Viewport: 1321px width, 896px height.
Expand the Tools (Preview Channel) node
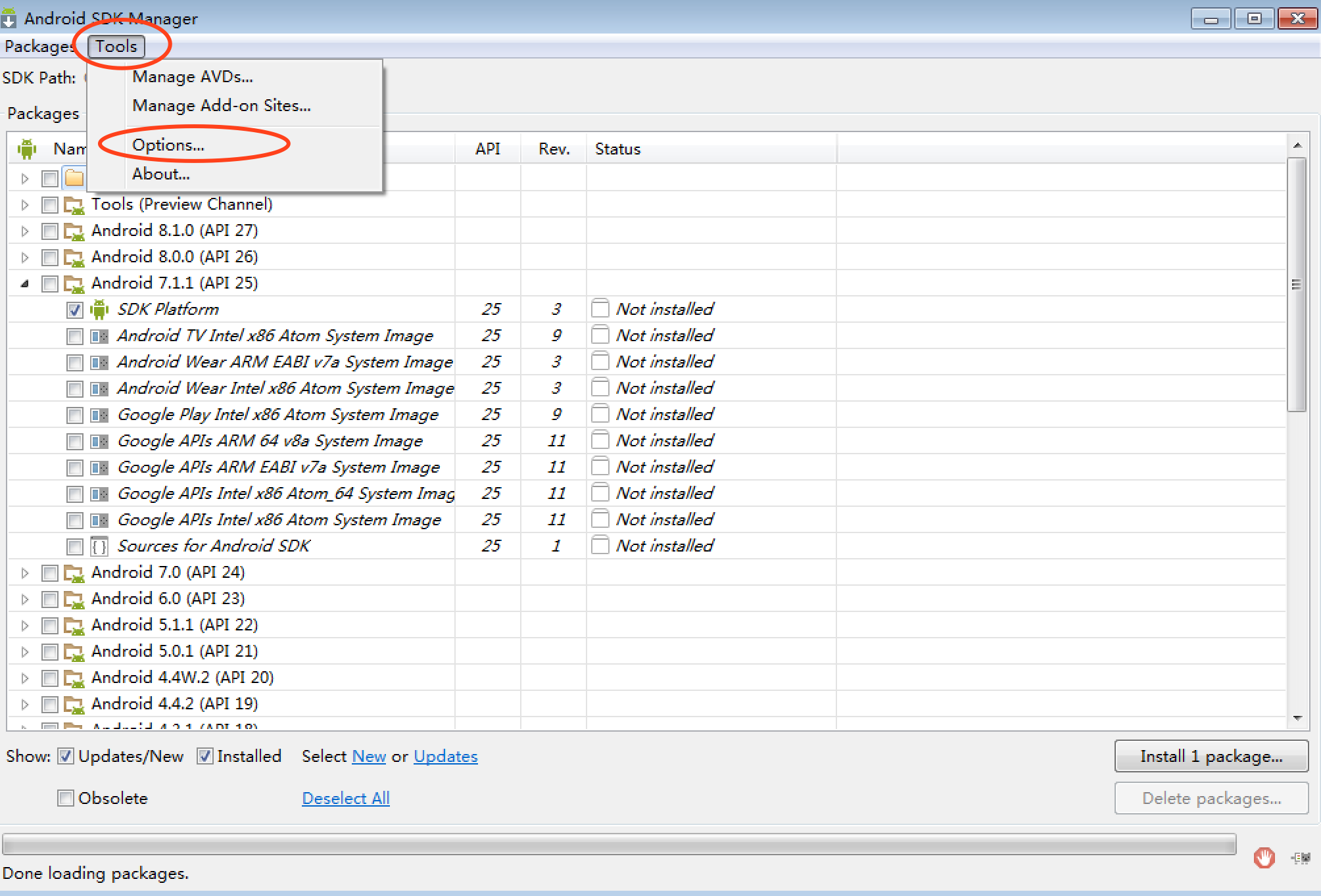coord(25,205)
